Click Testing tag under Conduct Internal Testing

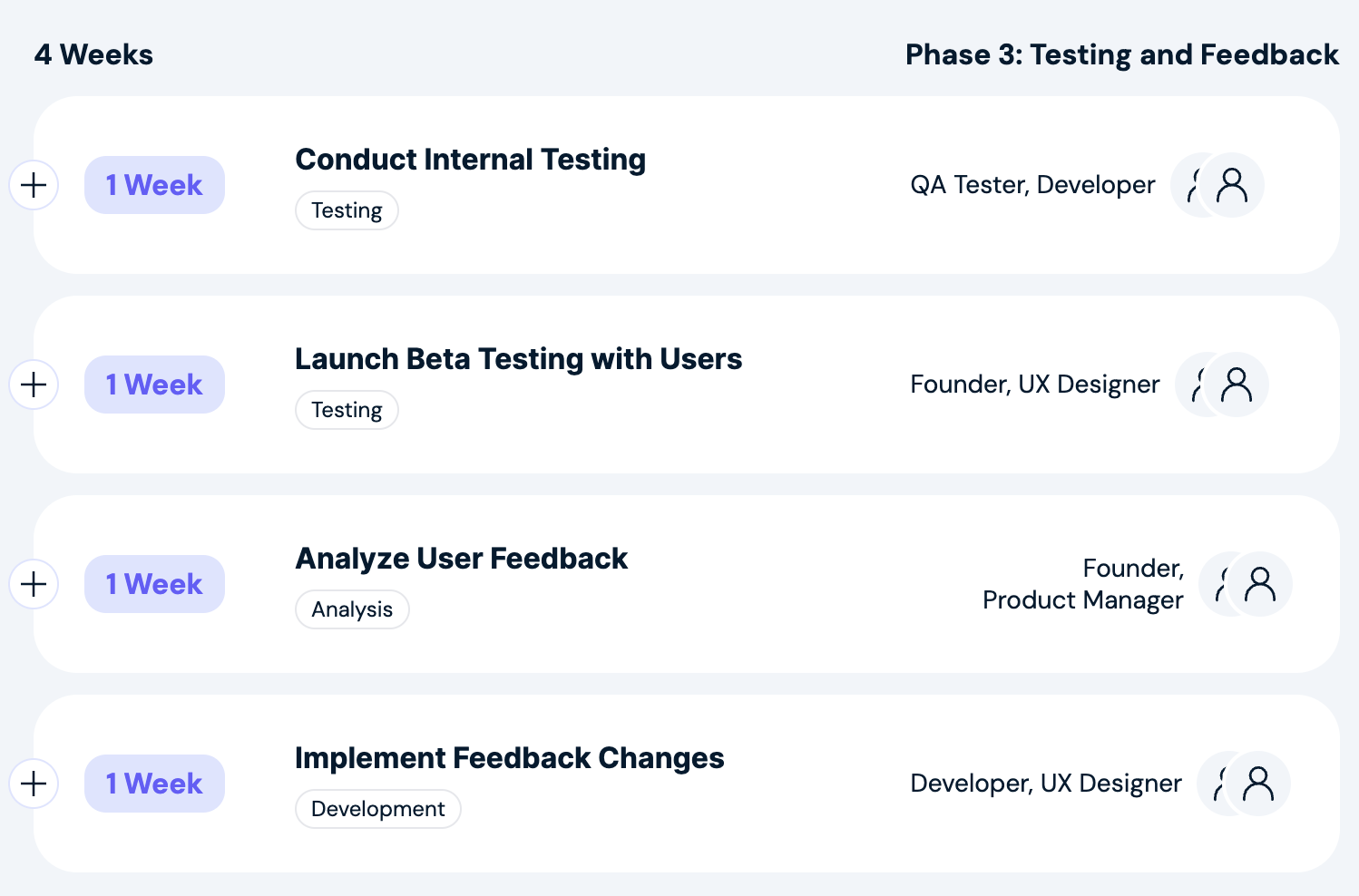tap(347, 210)
